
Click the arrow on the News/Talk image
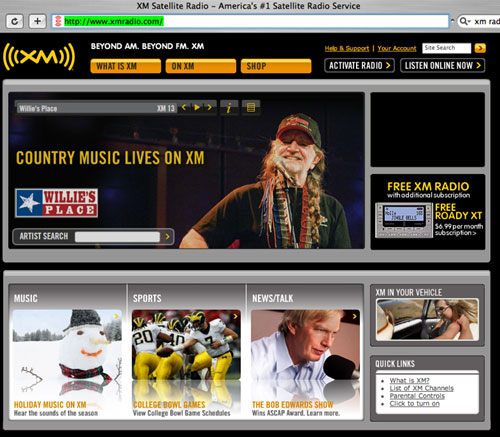point(354,316)
